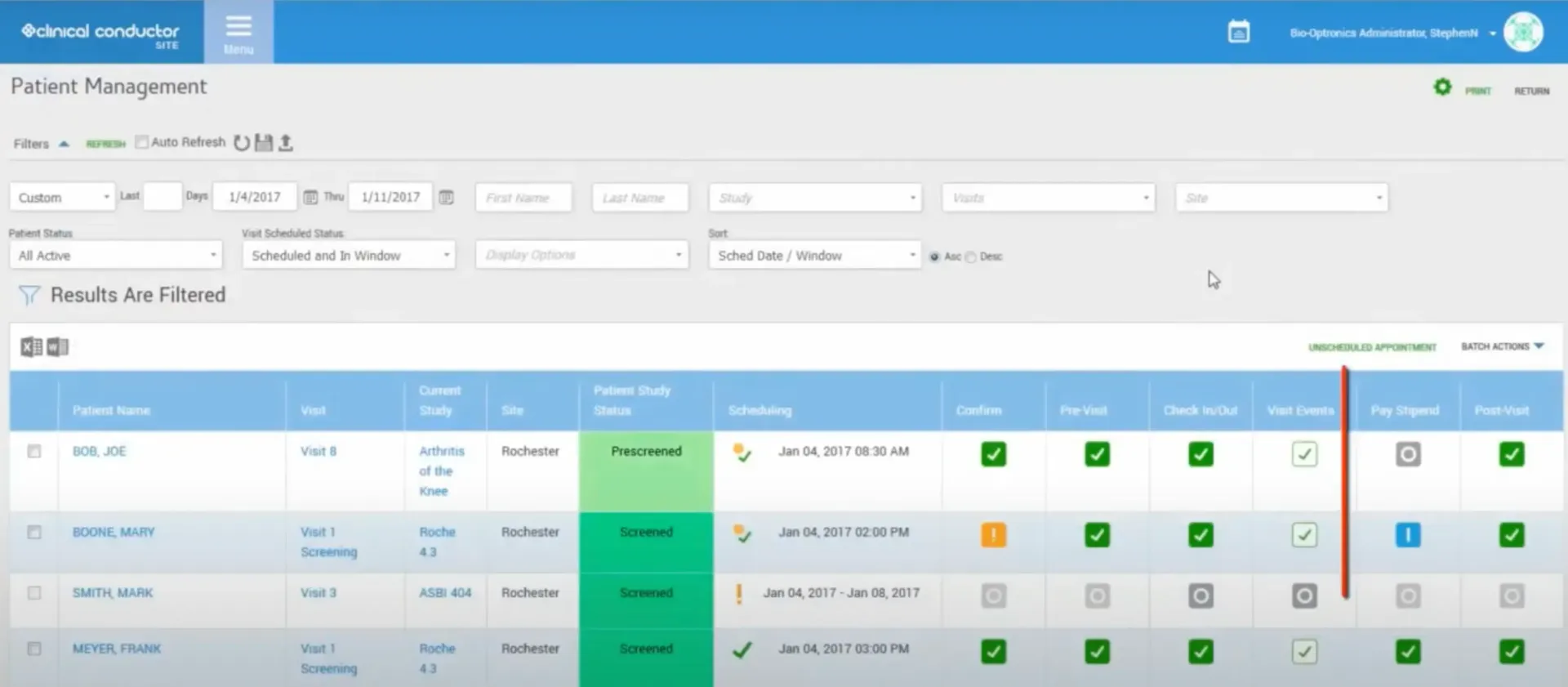This screenshot has height=687, width=1568.
Task: Export results to Excel
Action: [31, 347]
